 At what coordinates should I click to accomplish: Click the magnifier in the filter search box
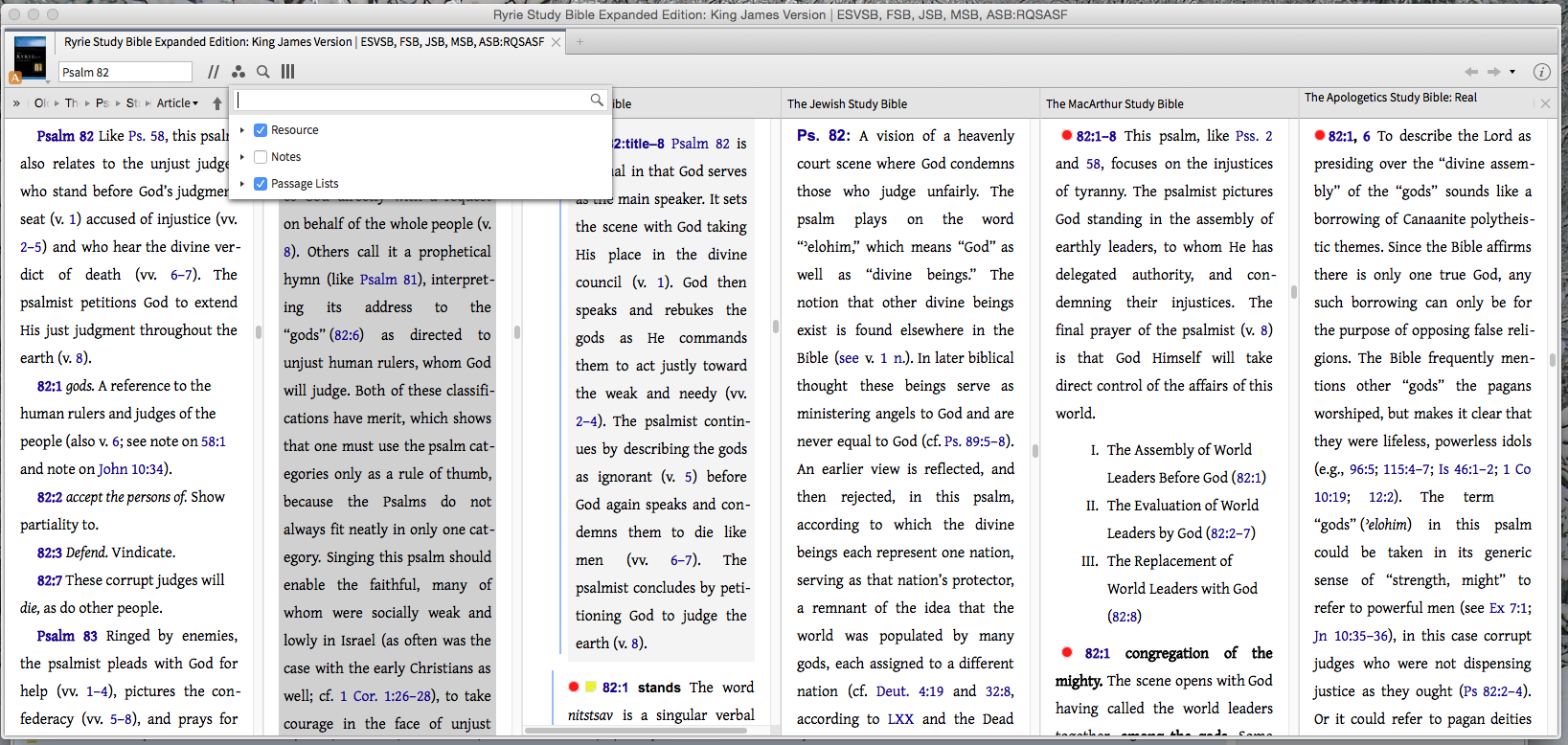click(x=597, y=100)
